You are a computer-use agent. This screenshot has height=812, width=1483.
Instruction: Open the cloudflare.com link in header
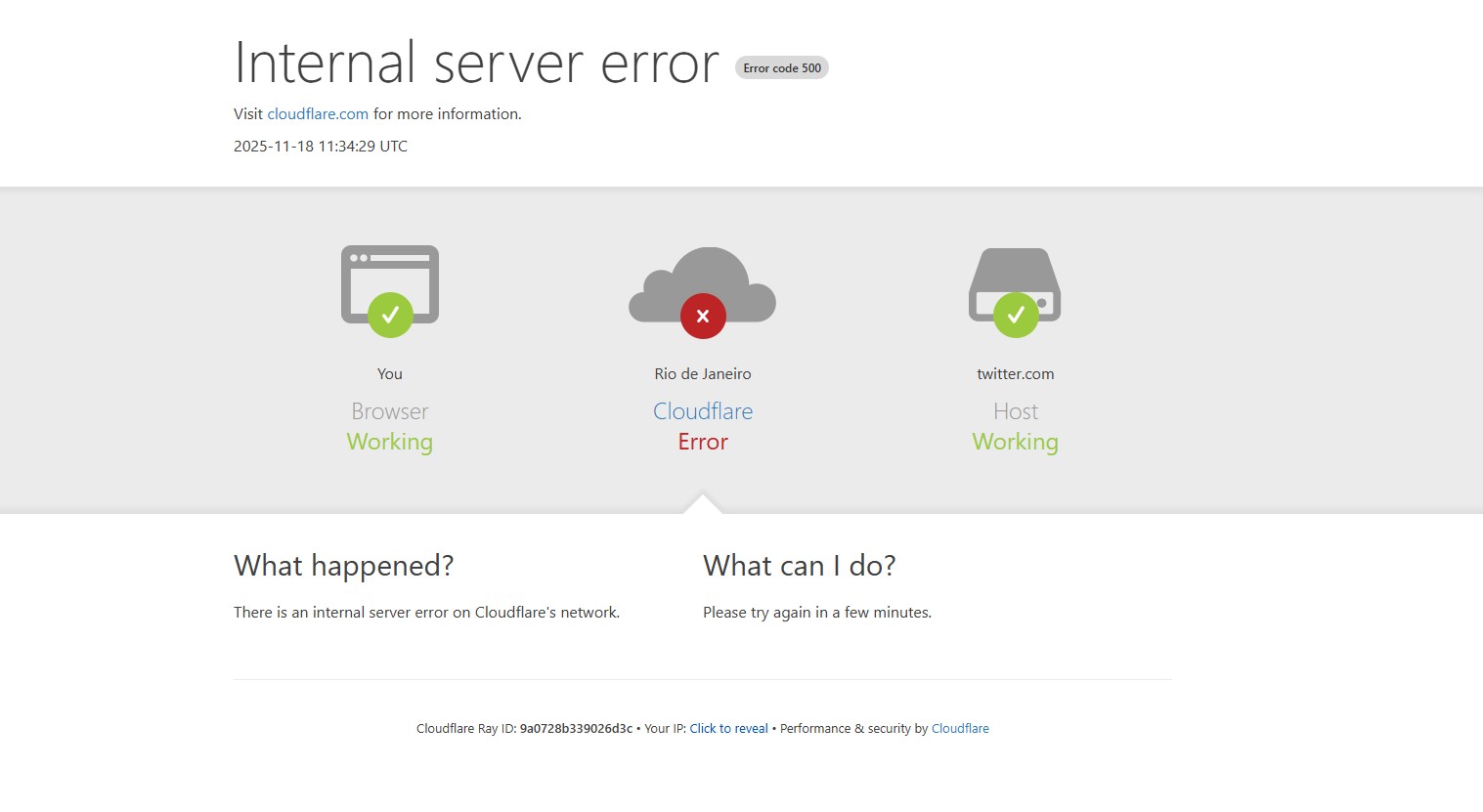[x=318, y=114]
